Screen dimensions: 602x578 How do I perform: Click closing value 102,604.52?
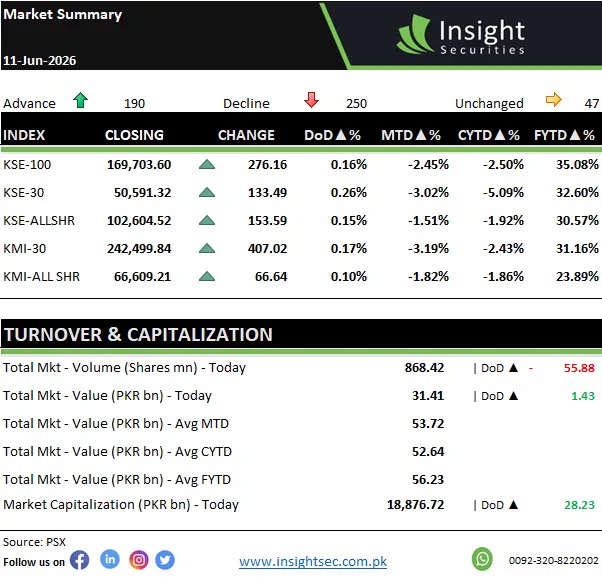139,220
